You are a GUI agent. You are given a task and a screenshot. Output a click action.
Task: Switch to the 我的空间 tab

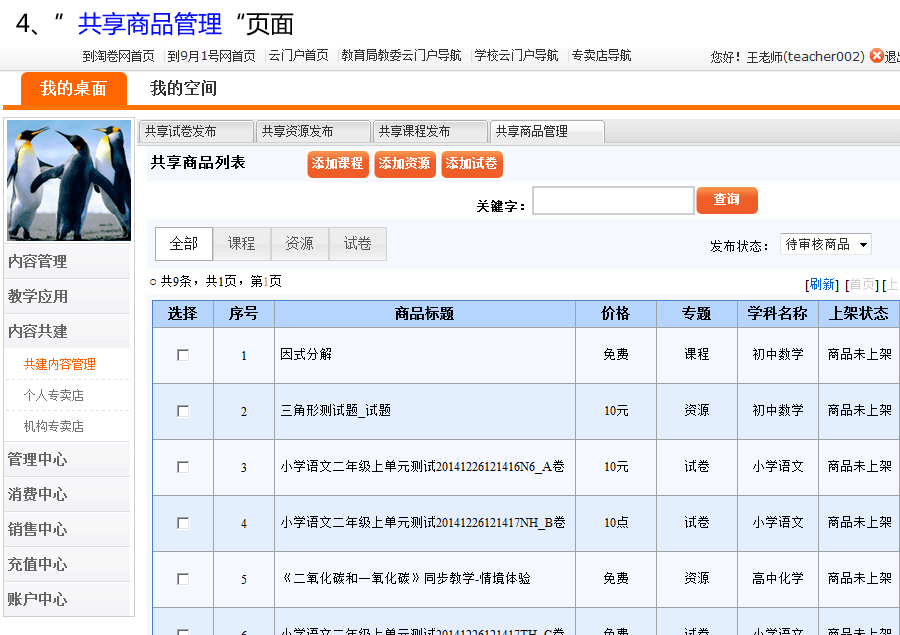pyautogui.click(x=183, y=89)
